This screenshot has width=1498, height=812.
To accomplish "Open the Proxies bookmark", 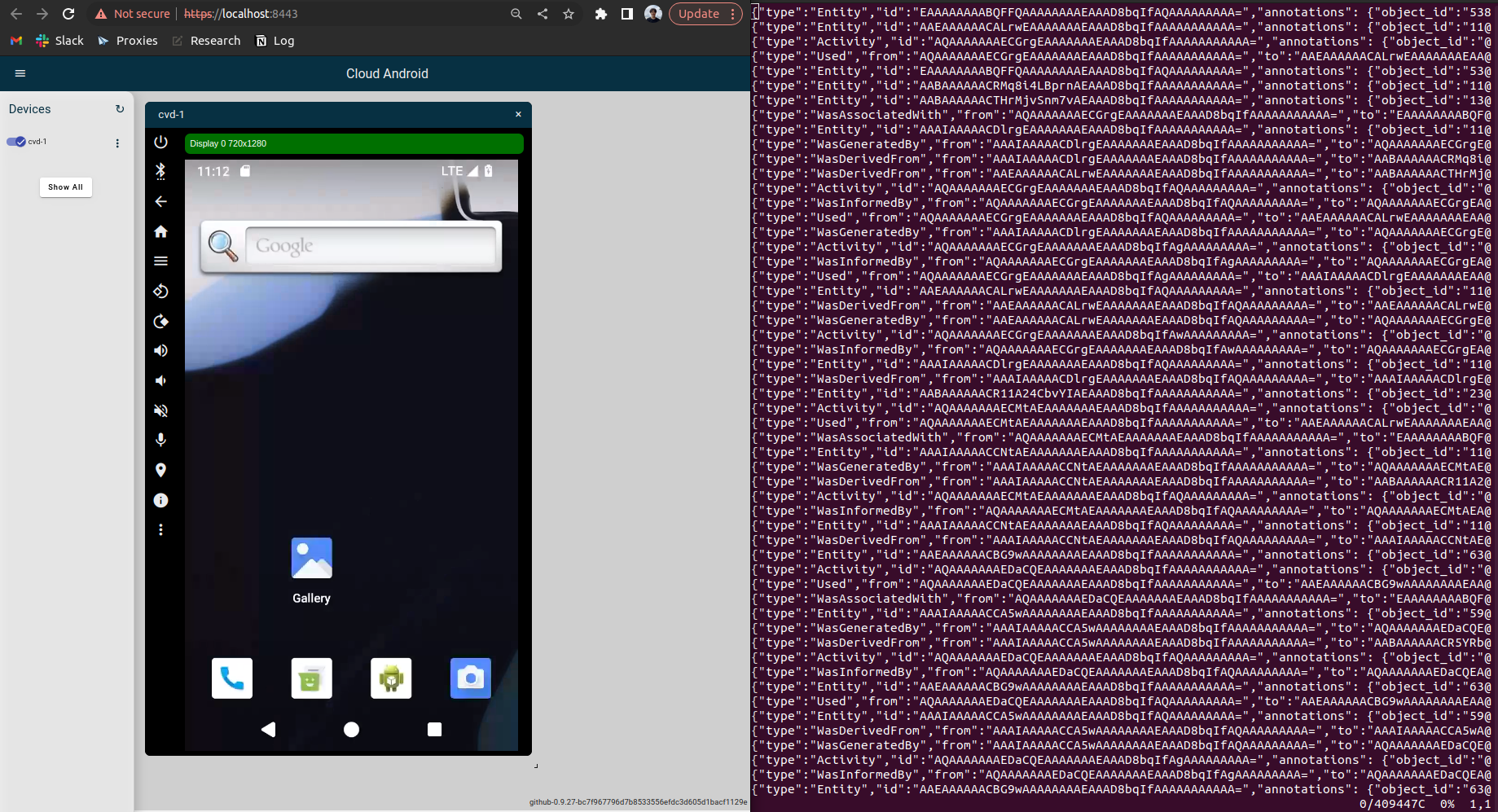I will point(128,41).
